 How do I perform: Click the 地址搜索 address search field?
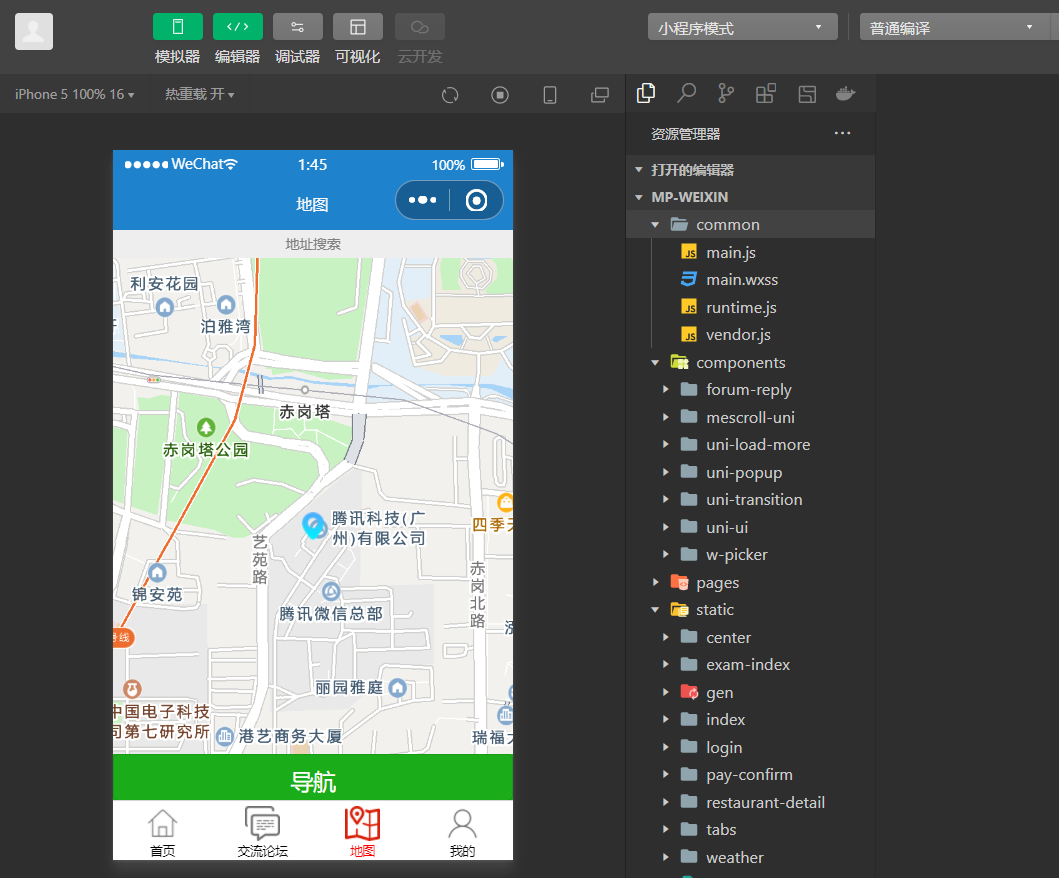pos(313,244)
